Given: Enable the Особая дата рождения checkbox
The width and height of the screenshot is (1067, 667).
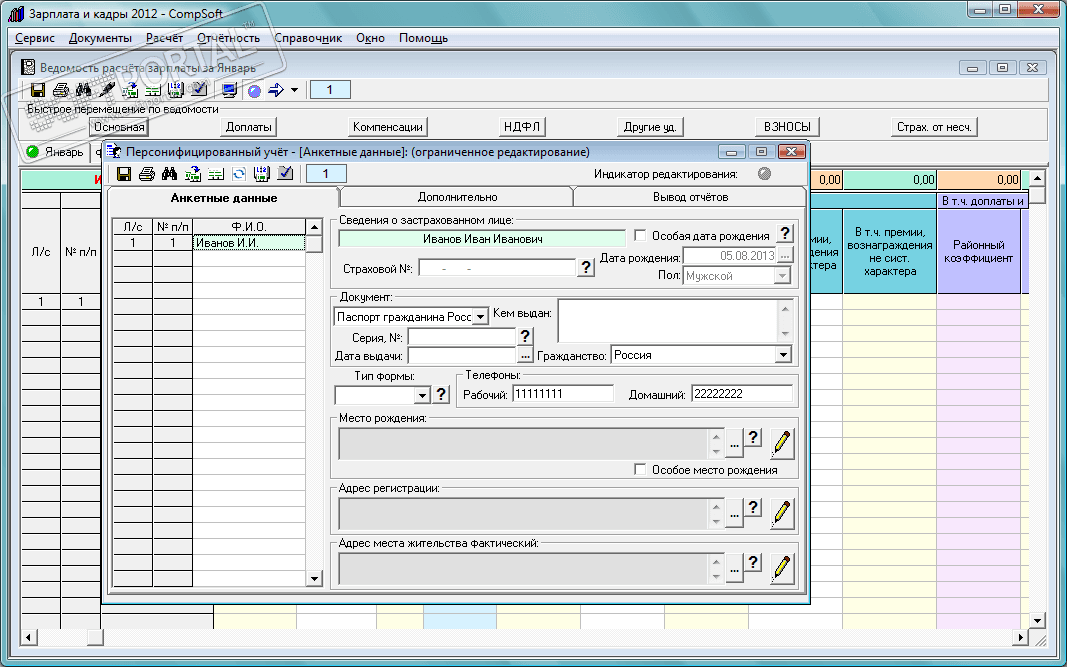Looking at the screenshot, I should 640,235.
